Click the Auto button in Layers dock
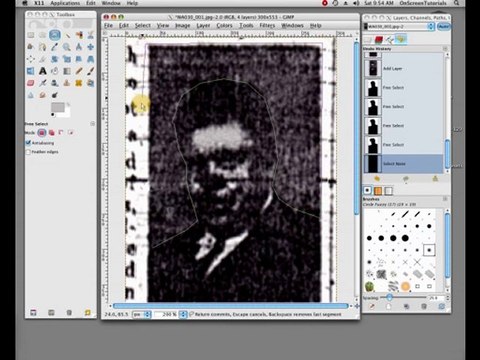The width and height of the screenshot is (480, 360). [443, 27]
